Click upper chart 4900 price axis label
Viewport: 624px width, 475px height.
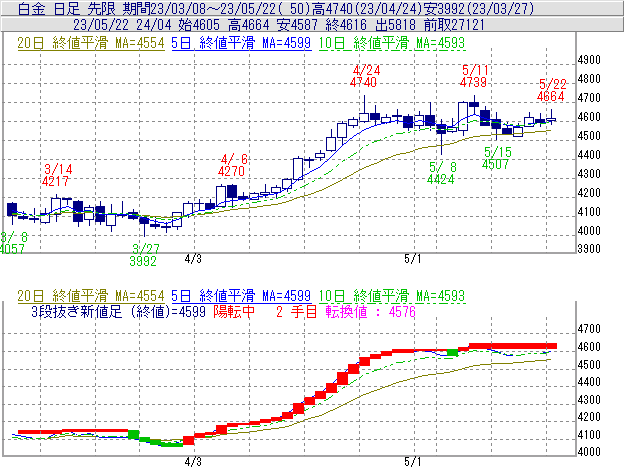click(x=589, y=60)
